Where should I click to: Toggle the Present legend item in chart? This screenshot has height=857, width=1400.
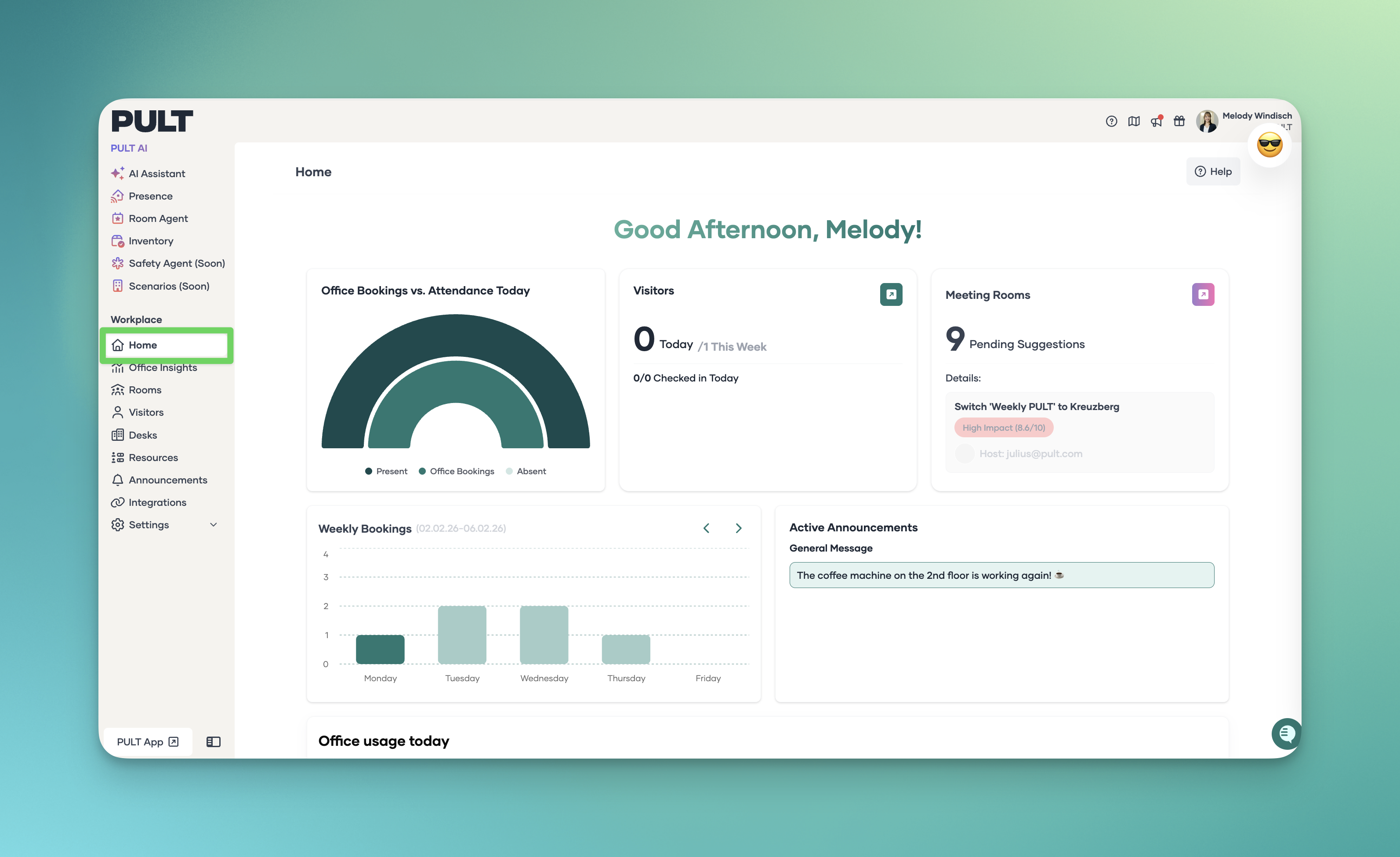point(386,471)
